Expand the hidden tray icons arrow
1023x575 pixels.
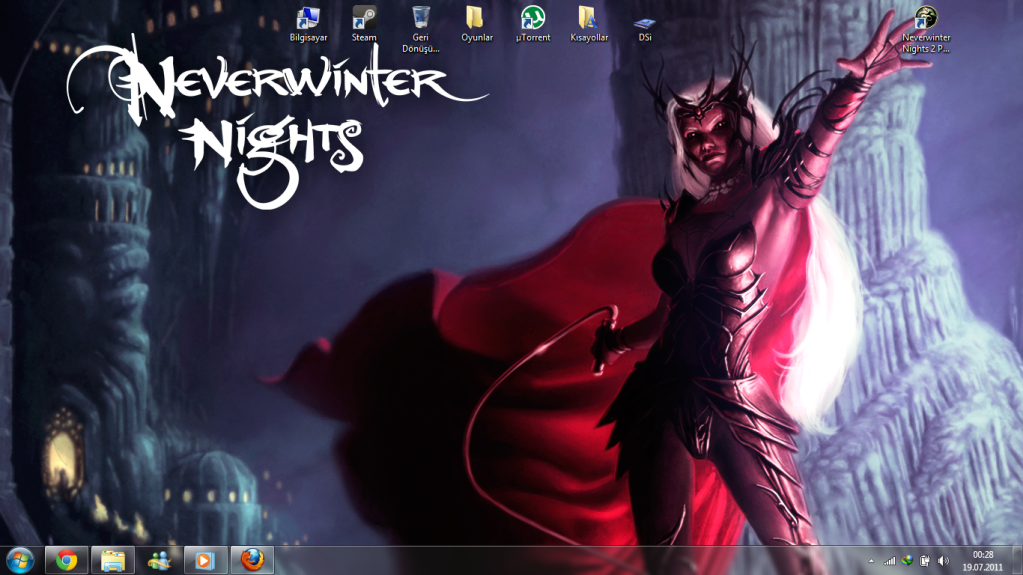point(869,561)
